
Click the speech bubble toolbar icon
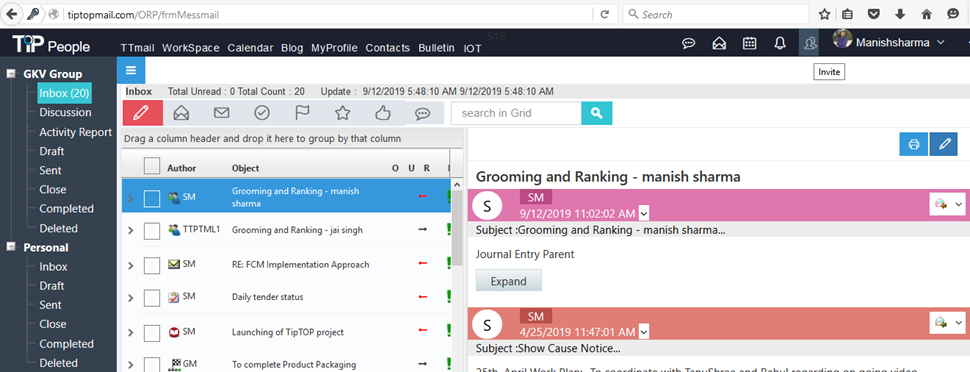point(423,113)
